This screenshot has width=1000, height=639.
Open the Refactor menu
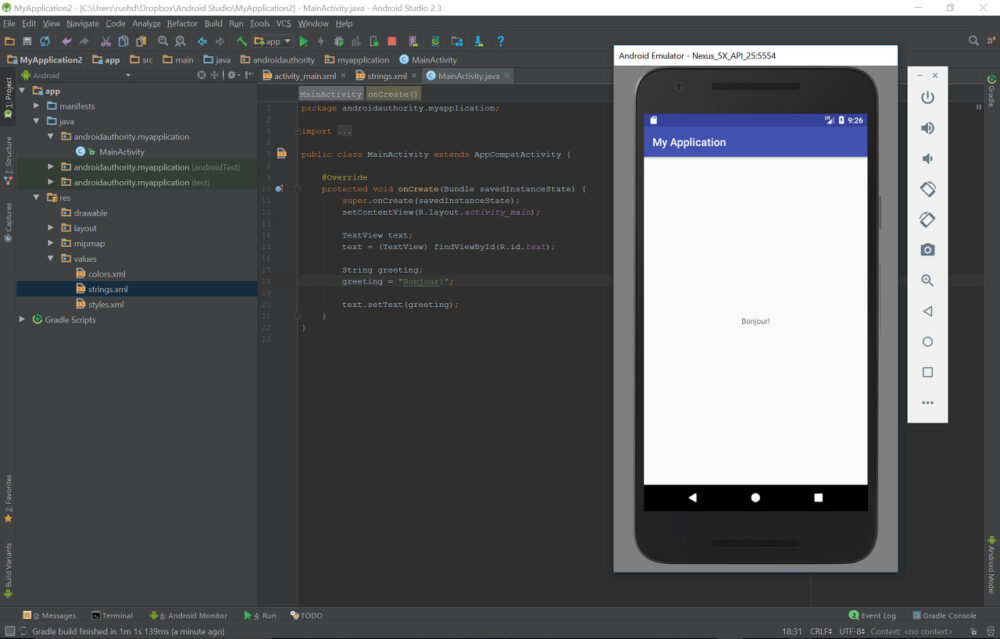[182, 23]
